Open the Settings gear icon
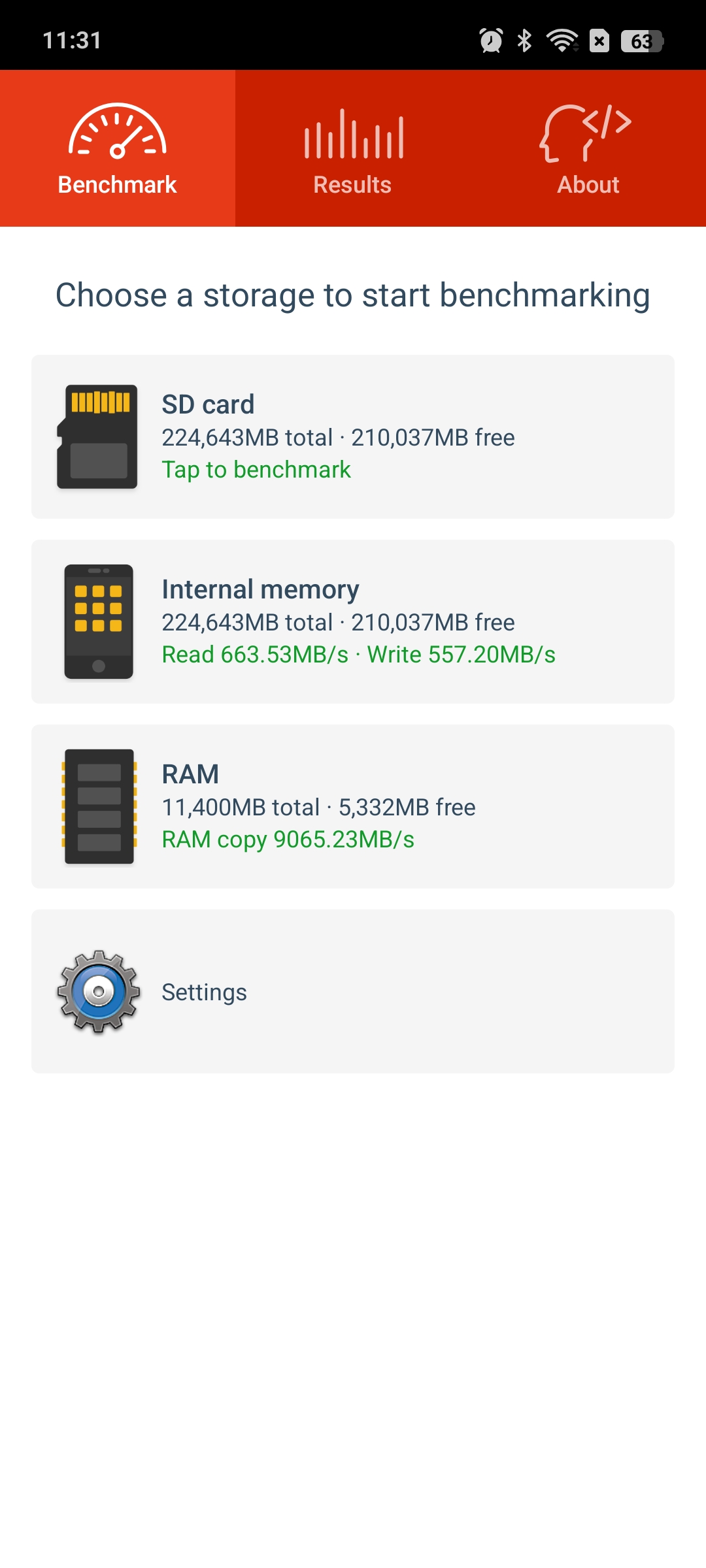The width and height of the screenshot is (706, 1568). click(99, 991)
